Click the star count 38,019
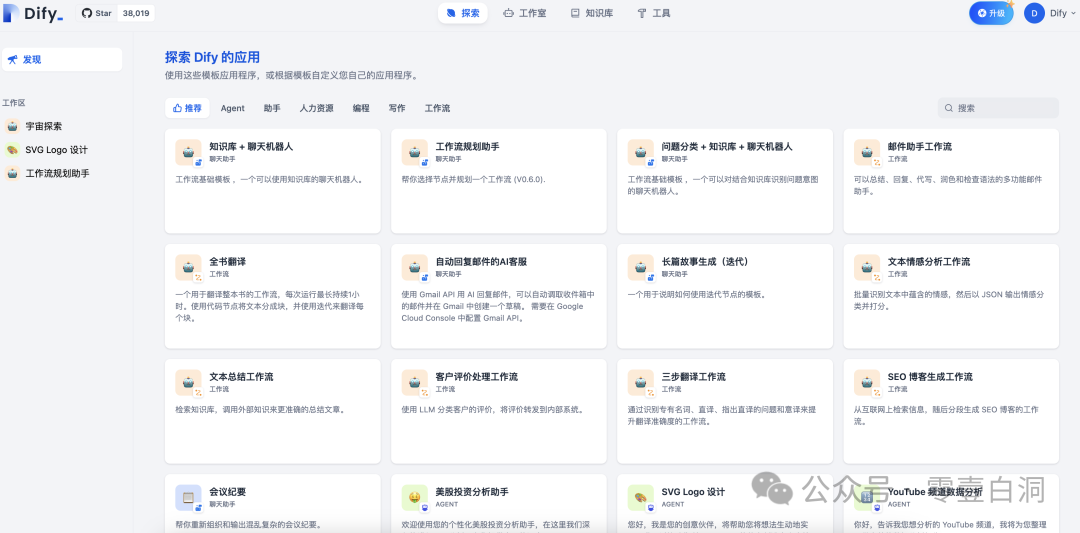The image size is (1080, 533). pos(136,13)
